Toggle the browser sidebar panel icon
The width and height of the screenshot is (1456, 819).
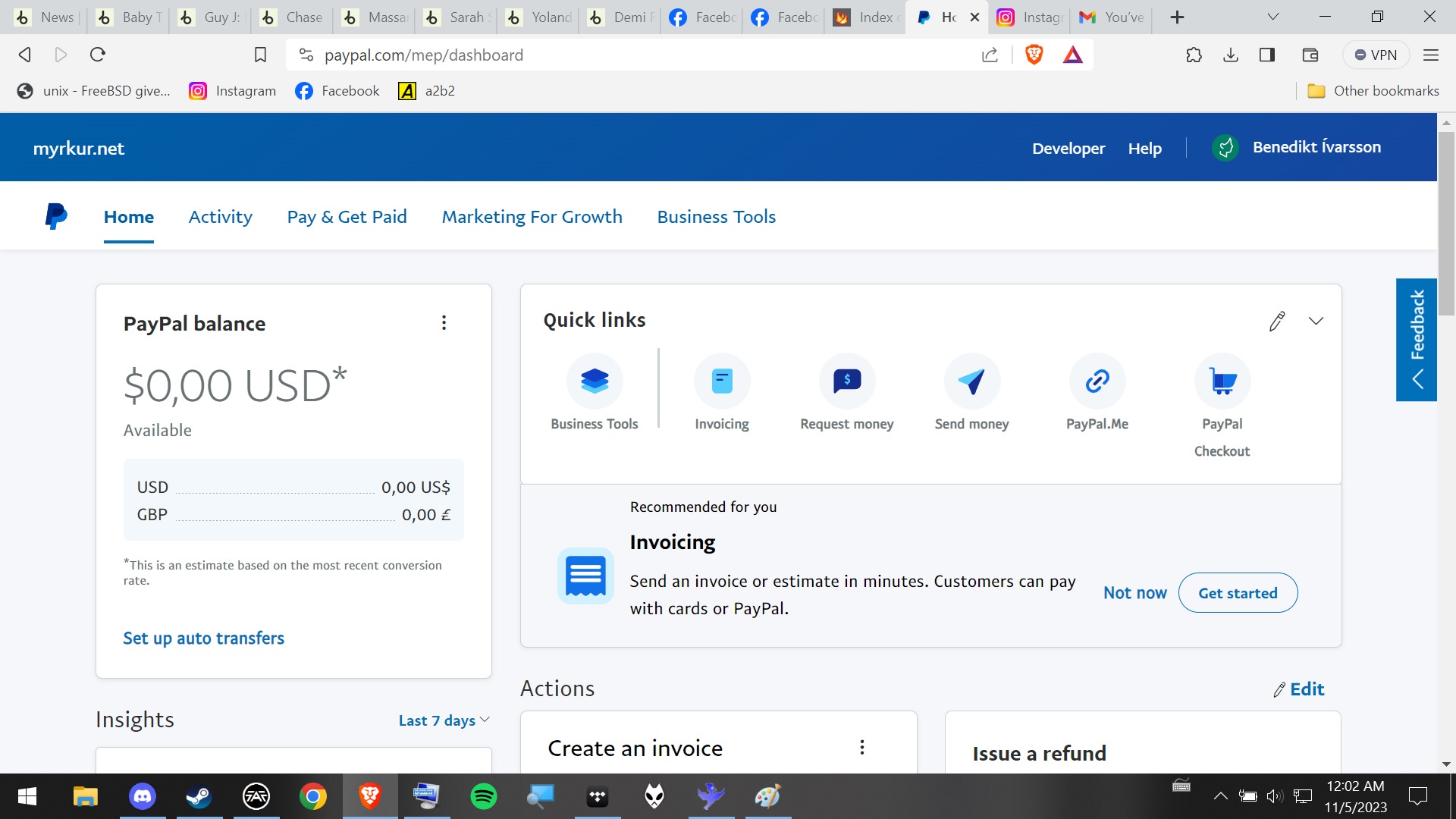(1267, 55)
